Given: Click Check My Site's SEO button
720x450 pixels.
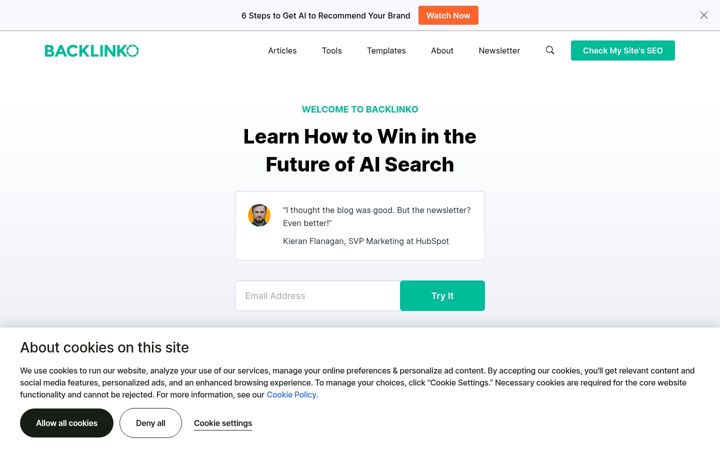Looking at the screenshot, I should coord(623,51).
